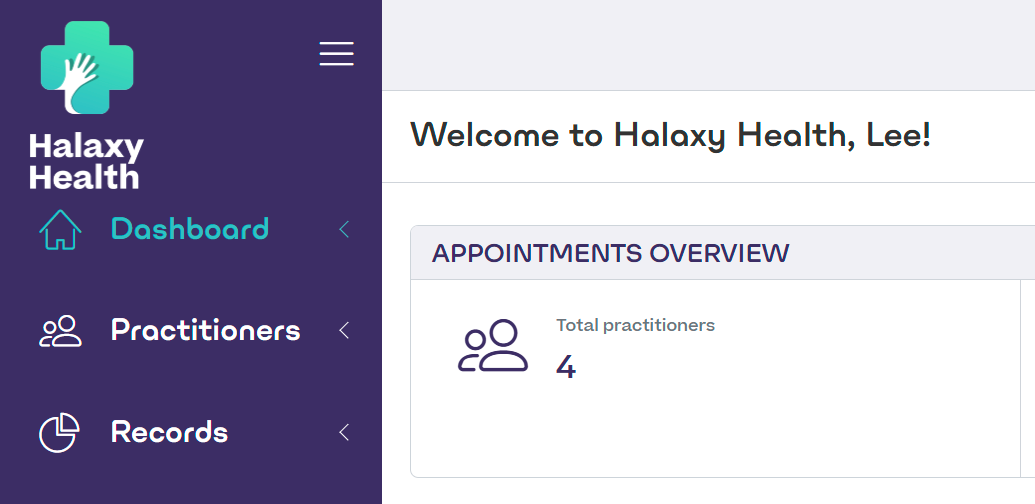Toggle the hamburger menu icon
This screenshot has height=504, width=1035.
coord(337,53)
